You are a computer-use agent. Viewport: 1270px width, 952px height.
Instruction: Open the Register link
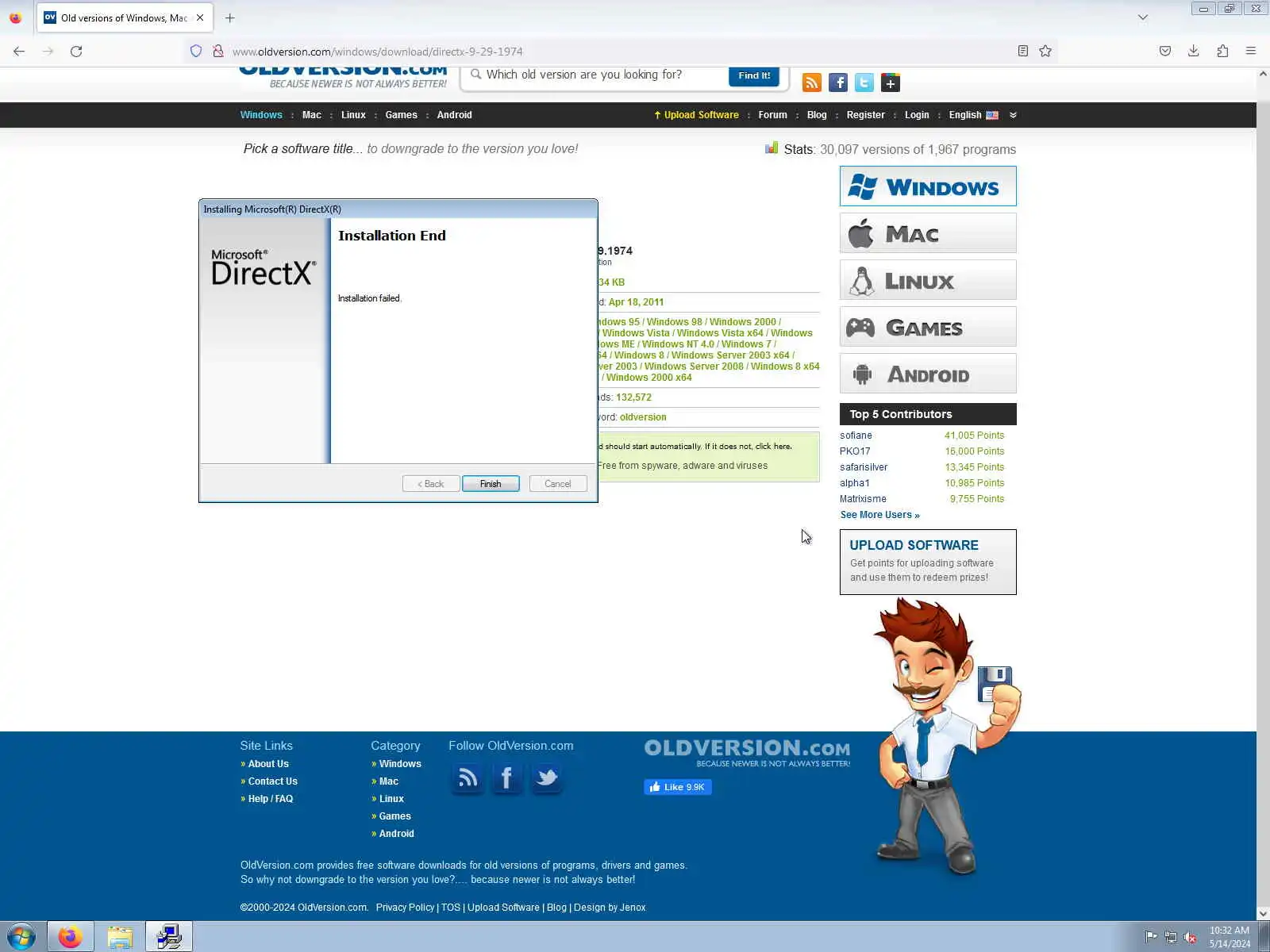tap(865, 115)
